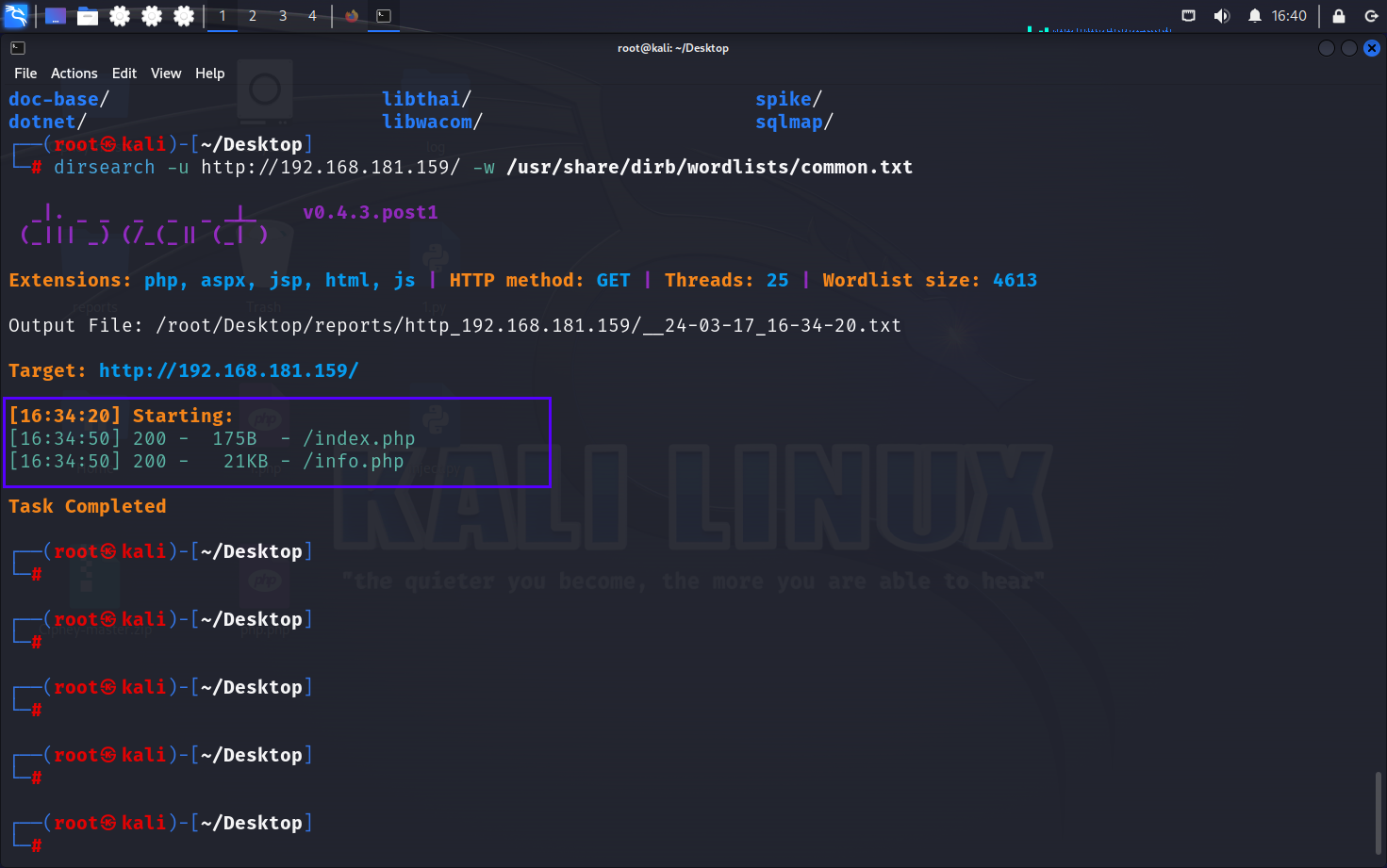1387x868 pixels.
Task: Click the Threads value 25
Action: coord(778,280)
